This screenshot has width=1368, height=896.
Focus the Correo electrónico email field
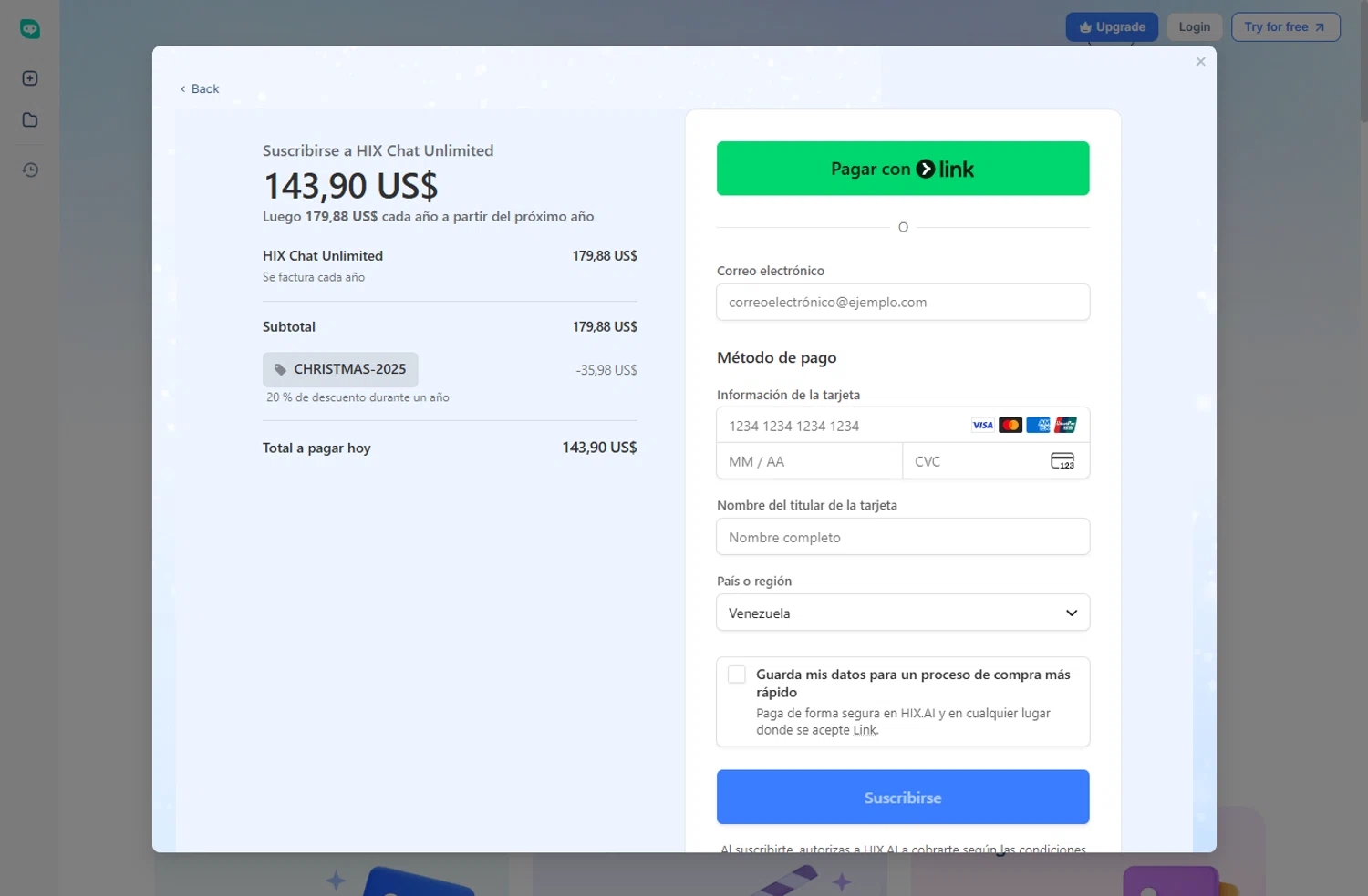903,302
